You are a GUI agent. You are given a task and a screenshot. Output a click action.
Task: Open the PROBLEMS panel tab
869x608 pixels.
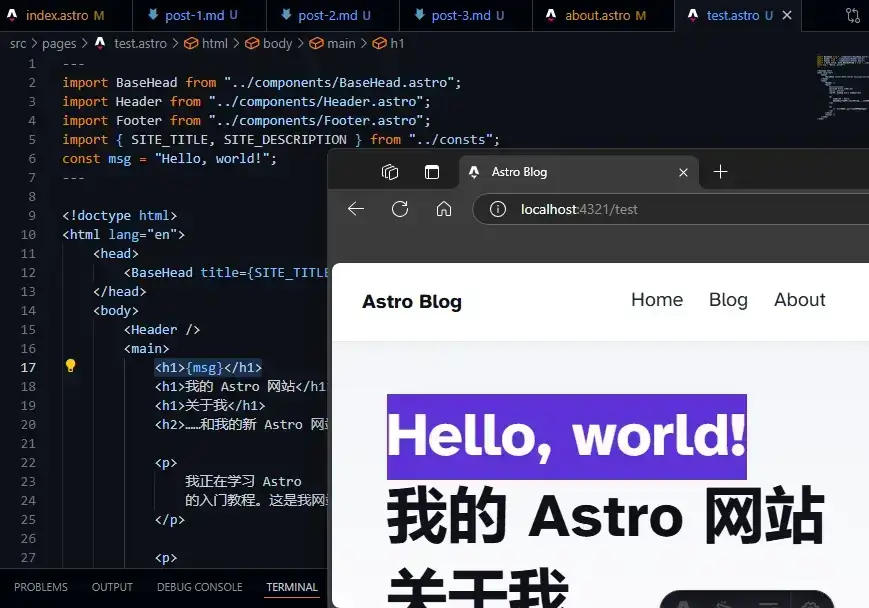(x=40, y=587)
